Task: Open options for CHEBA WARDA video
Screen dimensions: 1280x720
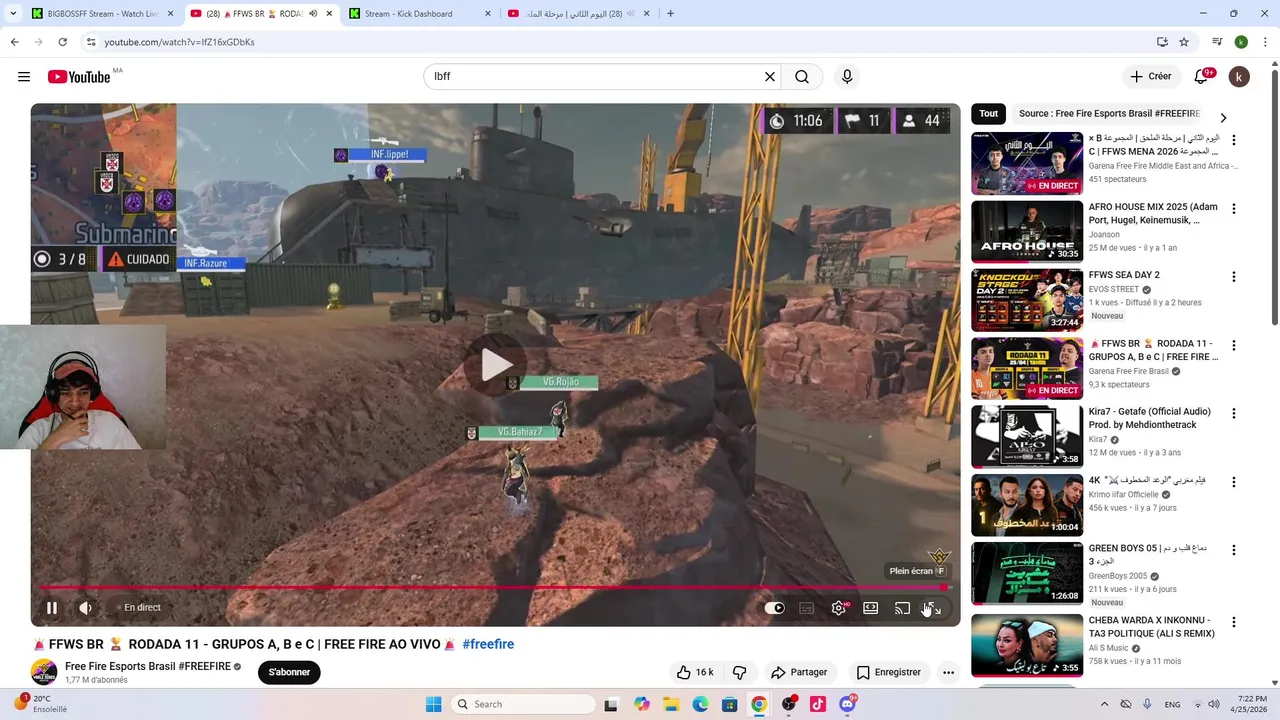Action: point(1233,622)
